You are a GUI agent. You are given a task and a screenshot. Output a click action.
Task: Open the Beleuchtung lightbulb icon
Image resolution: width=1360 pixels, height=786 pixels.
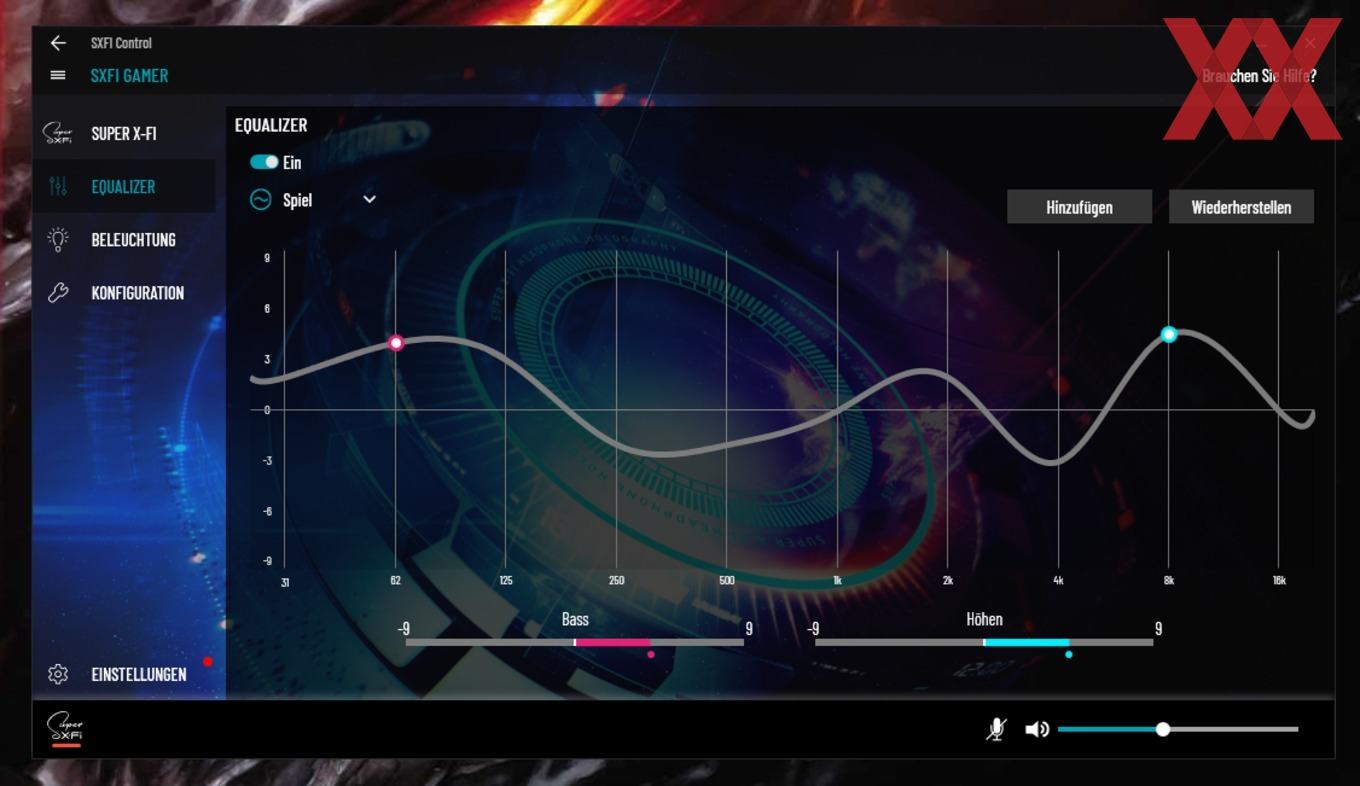coord(58,239)
